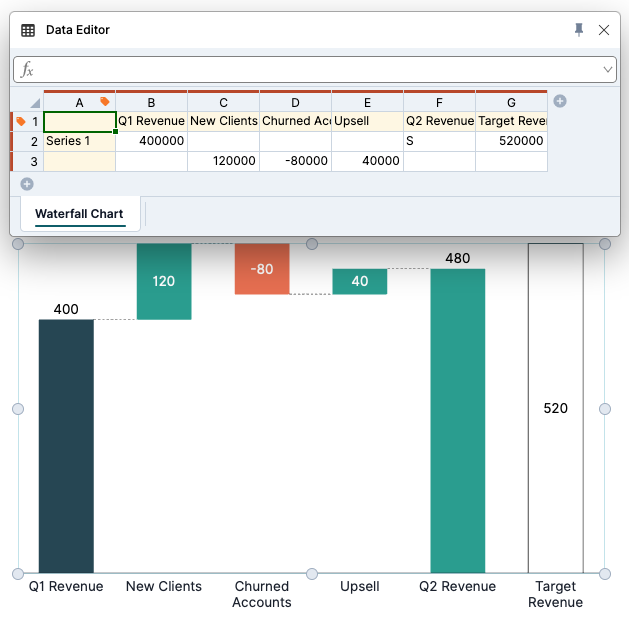This screenshot has width=629, height=624.
Task: Click the red -80 Churned Accounts bar
Action: click(x=262, y=269)
